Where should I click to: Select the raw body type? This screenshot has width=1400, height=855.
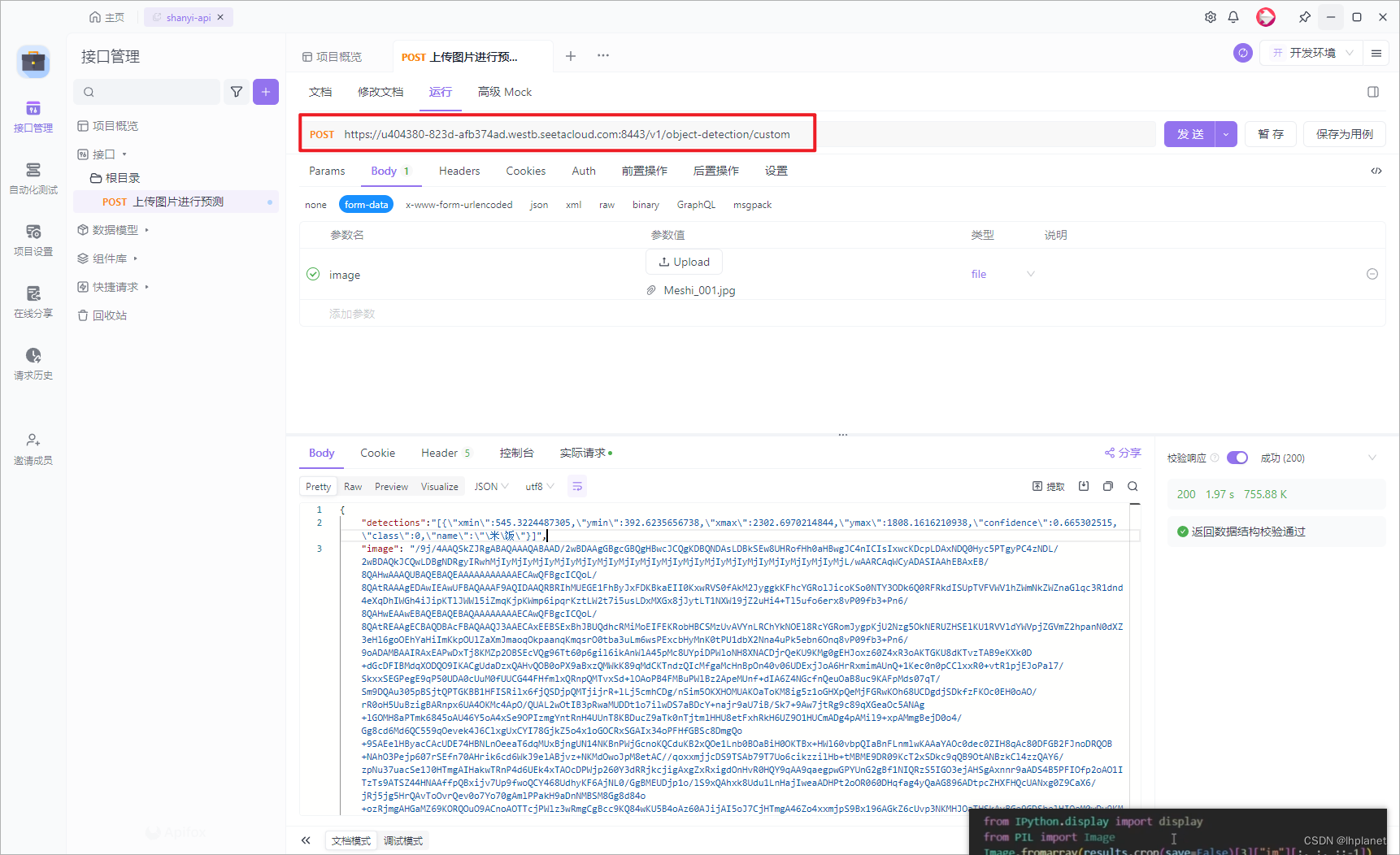click(x=607, y=205)
